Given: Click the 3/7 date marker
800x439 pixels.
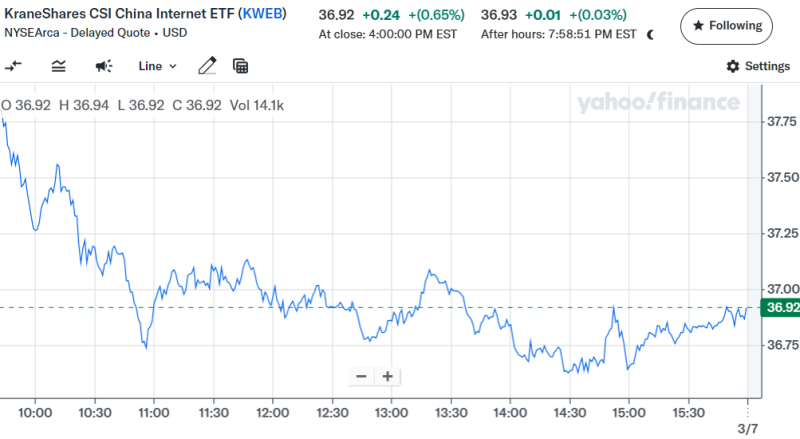Looking at the screenshot, I should click(748, 427).
